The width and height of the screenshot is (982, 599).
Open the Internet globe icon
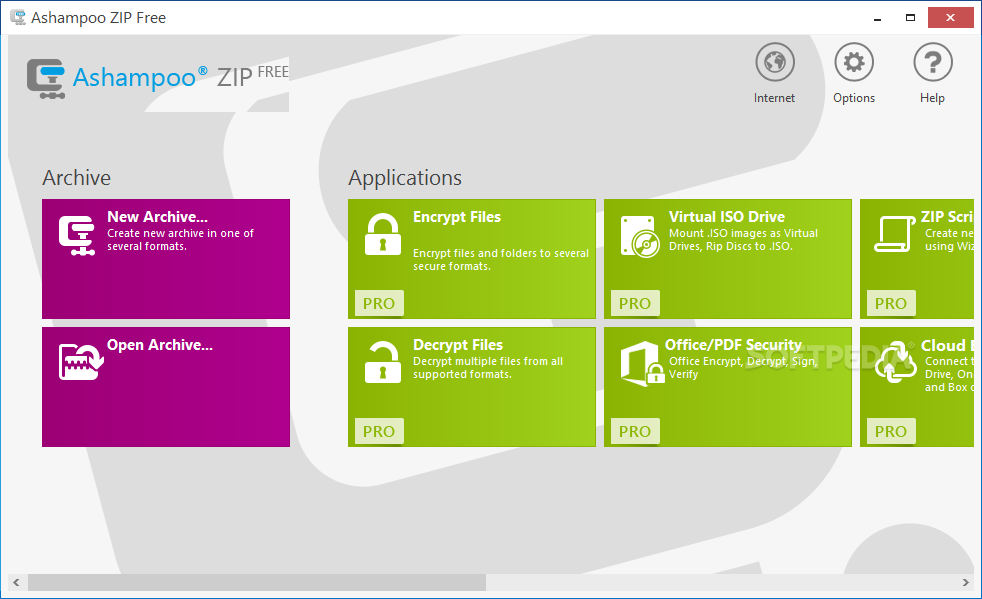[x=775, y=62]
